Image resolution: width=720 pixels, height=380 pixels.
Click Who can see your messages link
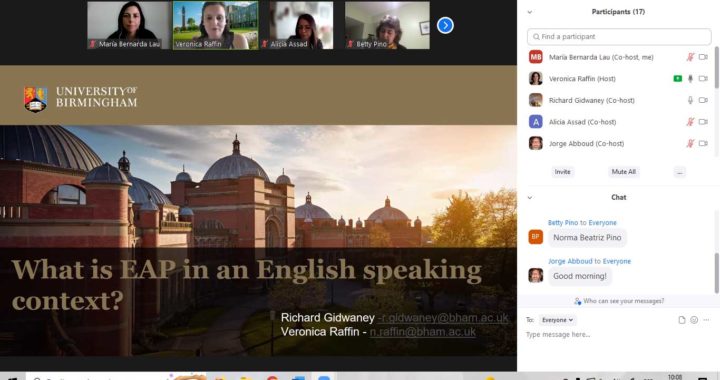tap(619, 301)
